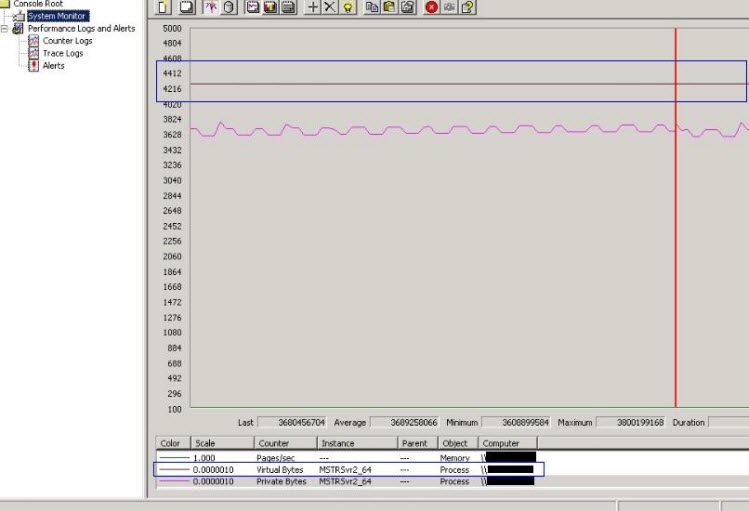The width and height of the screenshot is (749, 511).
Task: Click the Counter Logs icon
Action: coord(33,41)
